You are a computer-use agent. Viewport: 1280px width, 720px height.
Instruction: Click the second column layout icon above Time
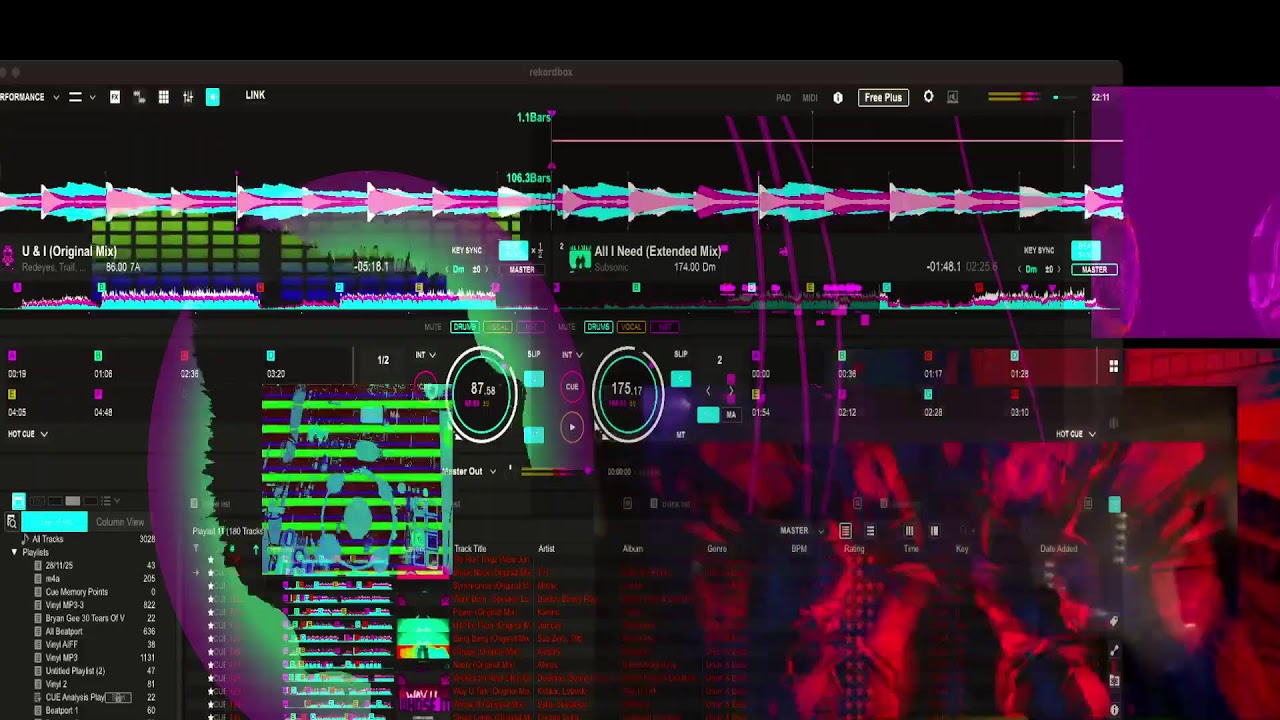coord(934,531)
